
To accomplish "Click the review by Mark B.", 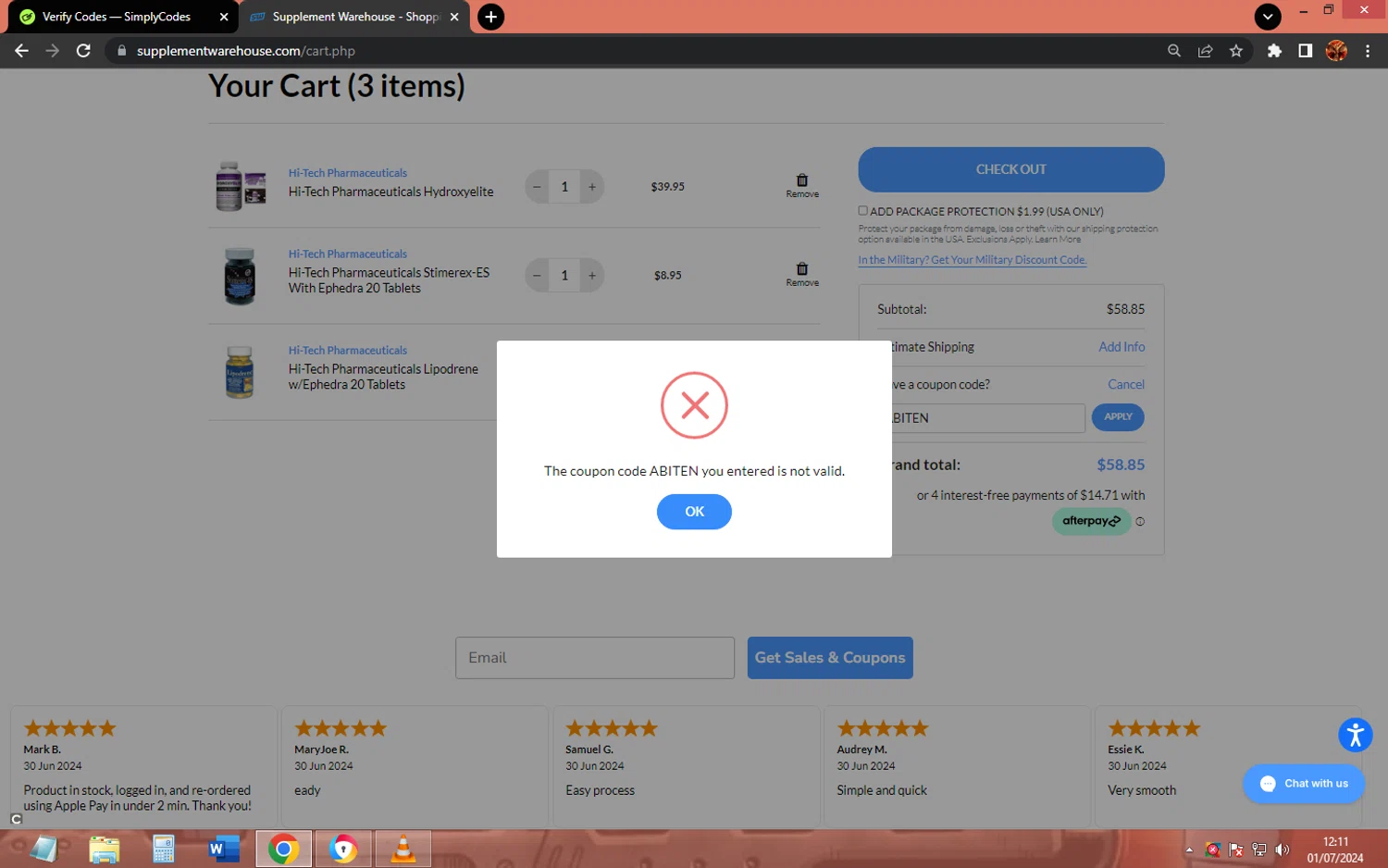I will pos(144,766).
